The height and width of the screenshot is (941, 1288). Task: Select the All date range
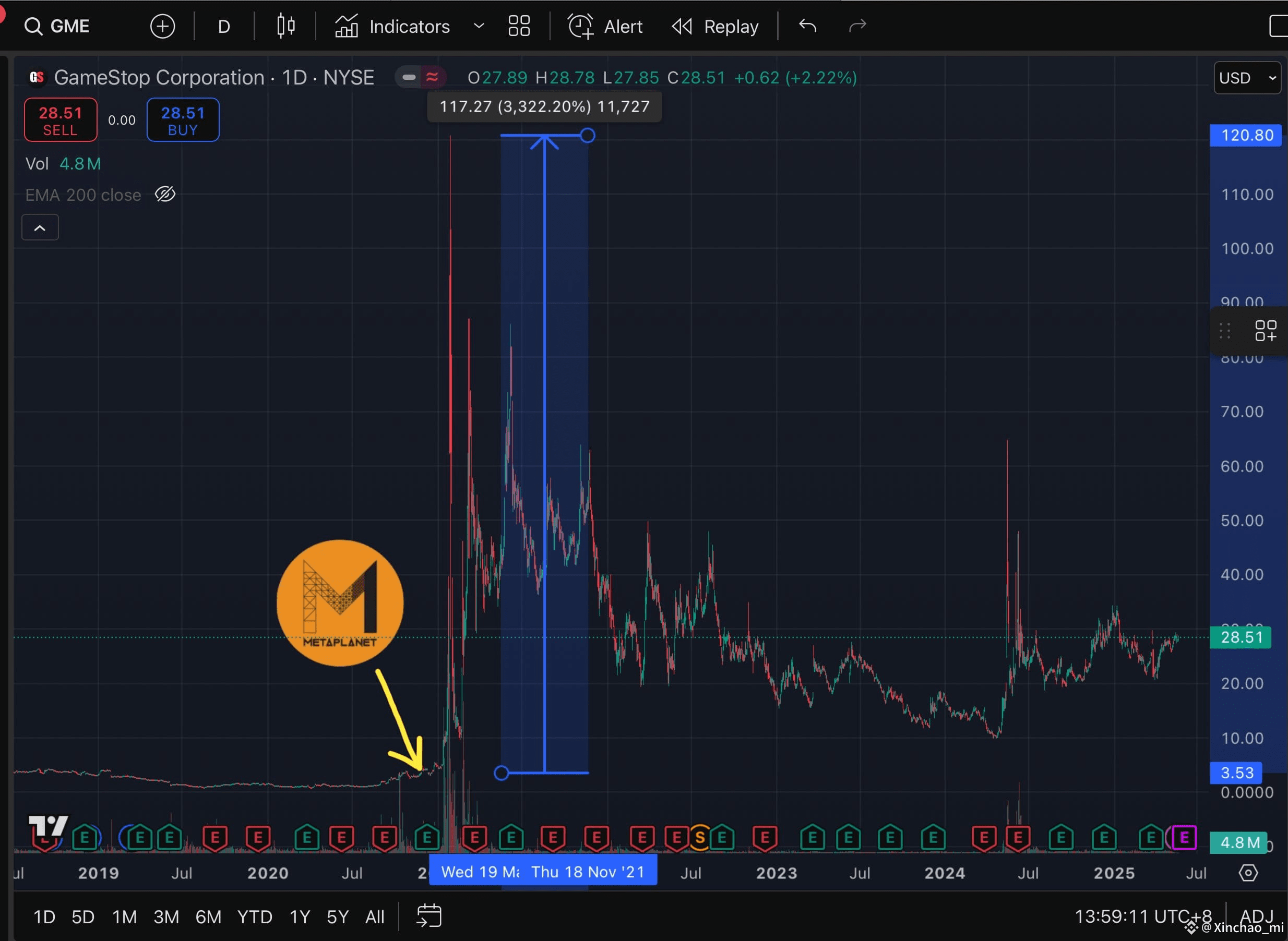(374, 916)
